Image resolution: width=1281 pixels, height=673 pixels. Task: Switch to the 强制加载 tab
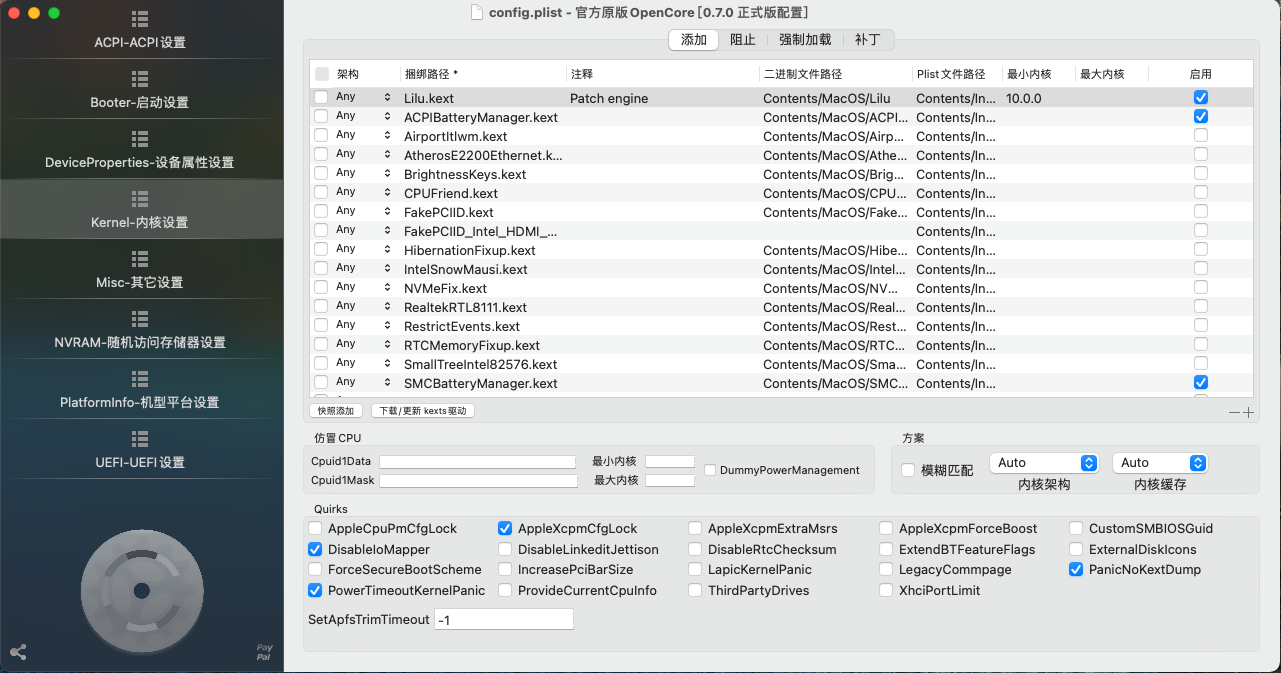[805, 40]
